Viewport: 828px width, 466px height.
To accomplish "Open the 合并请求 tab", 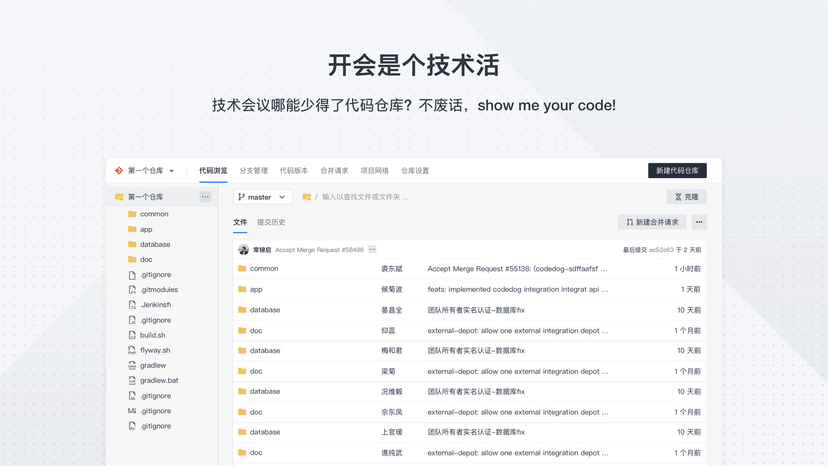I will point(334,171).
